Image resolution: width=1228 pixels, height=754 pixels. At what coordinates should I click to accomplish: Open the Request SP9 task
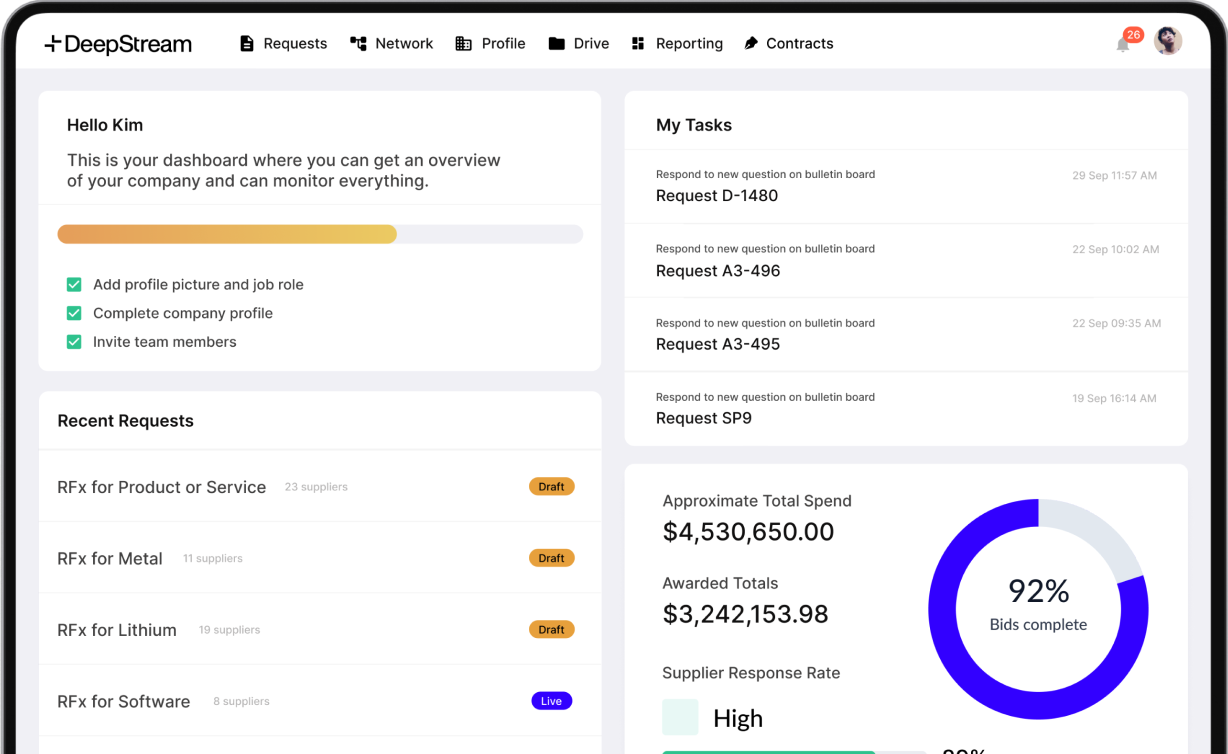[703, 418]
